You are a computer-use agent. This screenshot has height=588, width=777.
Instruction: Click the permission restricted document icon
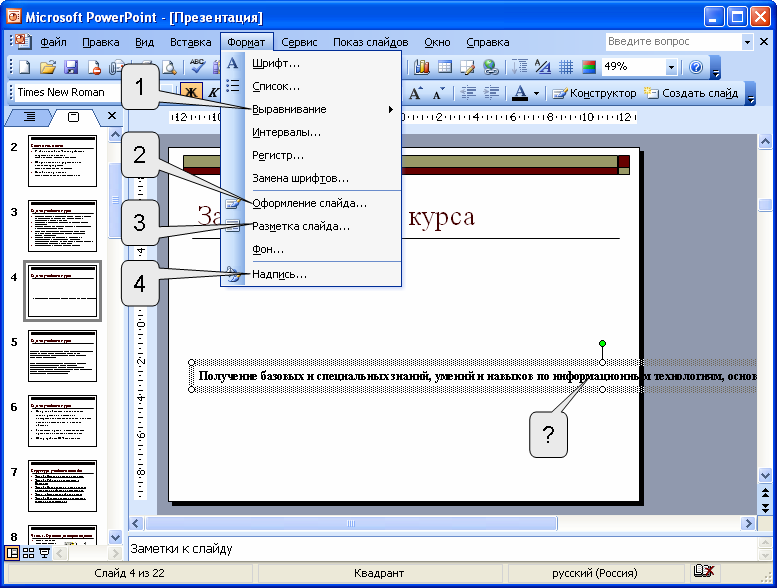click(94, 67)
